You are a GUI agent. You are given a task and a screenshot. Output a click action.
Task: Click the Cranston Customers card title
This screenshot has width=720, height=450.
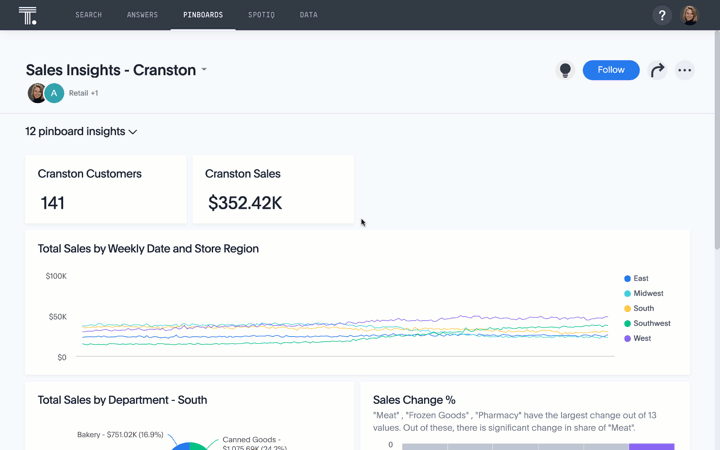point(90,174)
